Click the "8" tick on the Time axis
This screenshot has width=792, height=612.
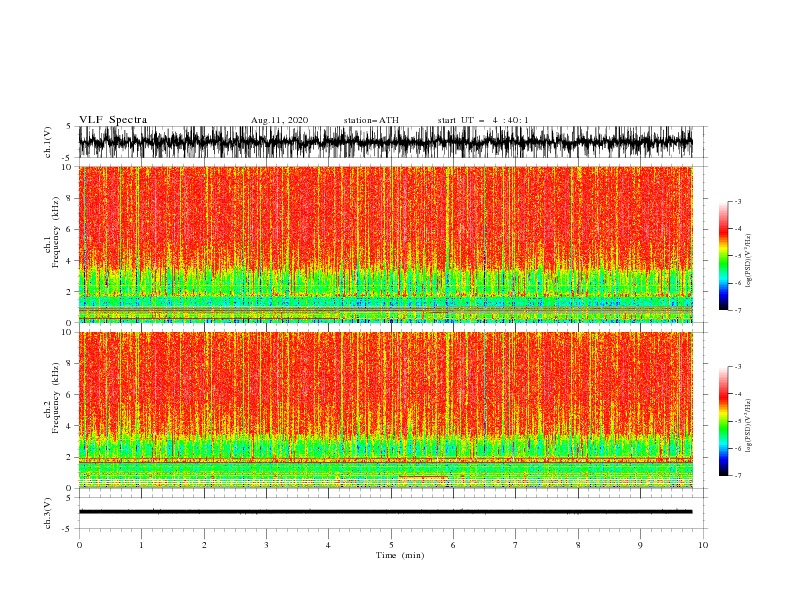tap(578, 545)
